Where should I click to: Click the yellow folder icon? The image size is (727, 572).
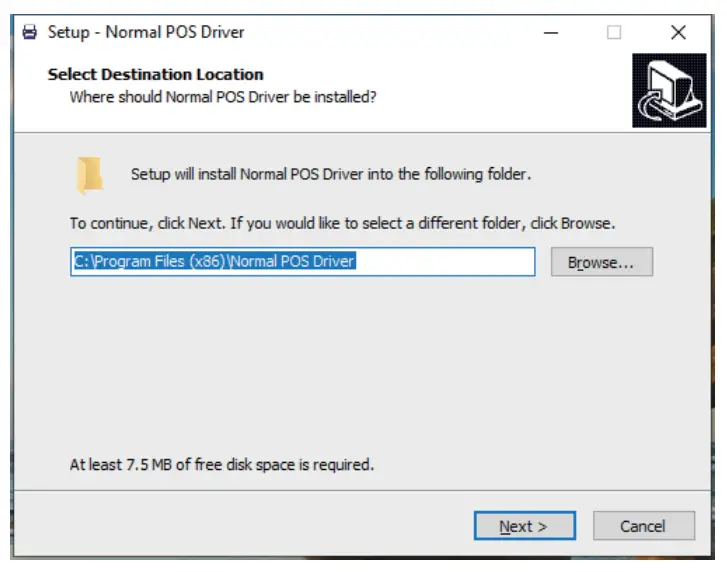click(89, 175)
